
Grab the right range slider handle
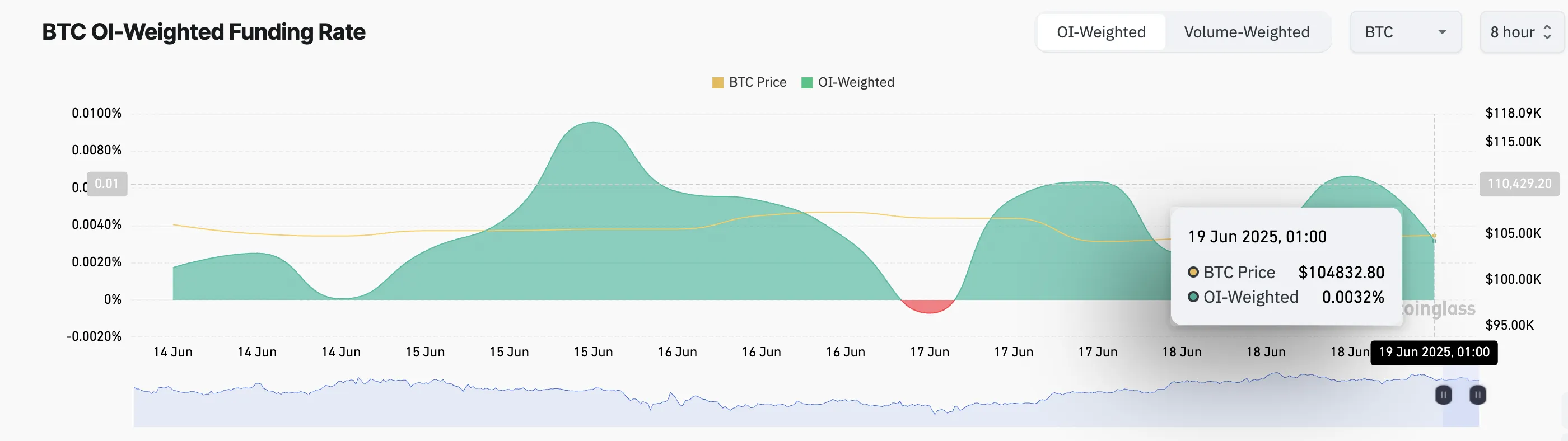1477,395
